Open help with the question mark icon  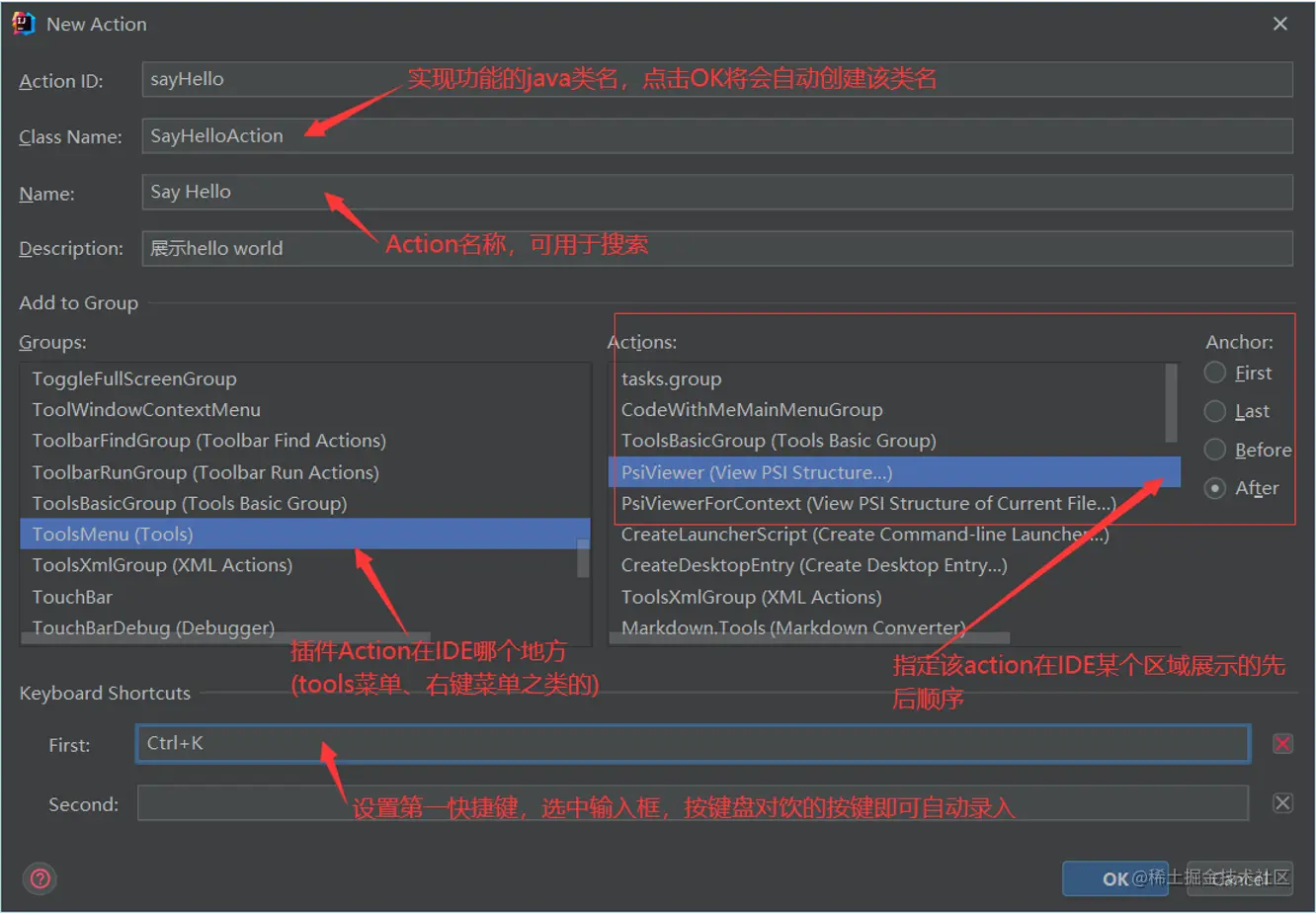click(x=41, y=878)
